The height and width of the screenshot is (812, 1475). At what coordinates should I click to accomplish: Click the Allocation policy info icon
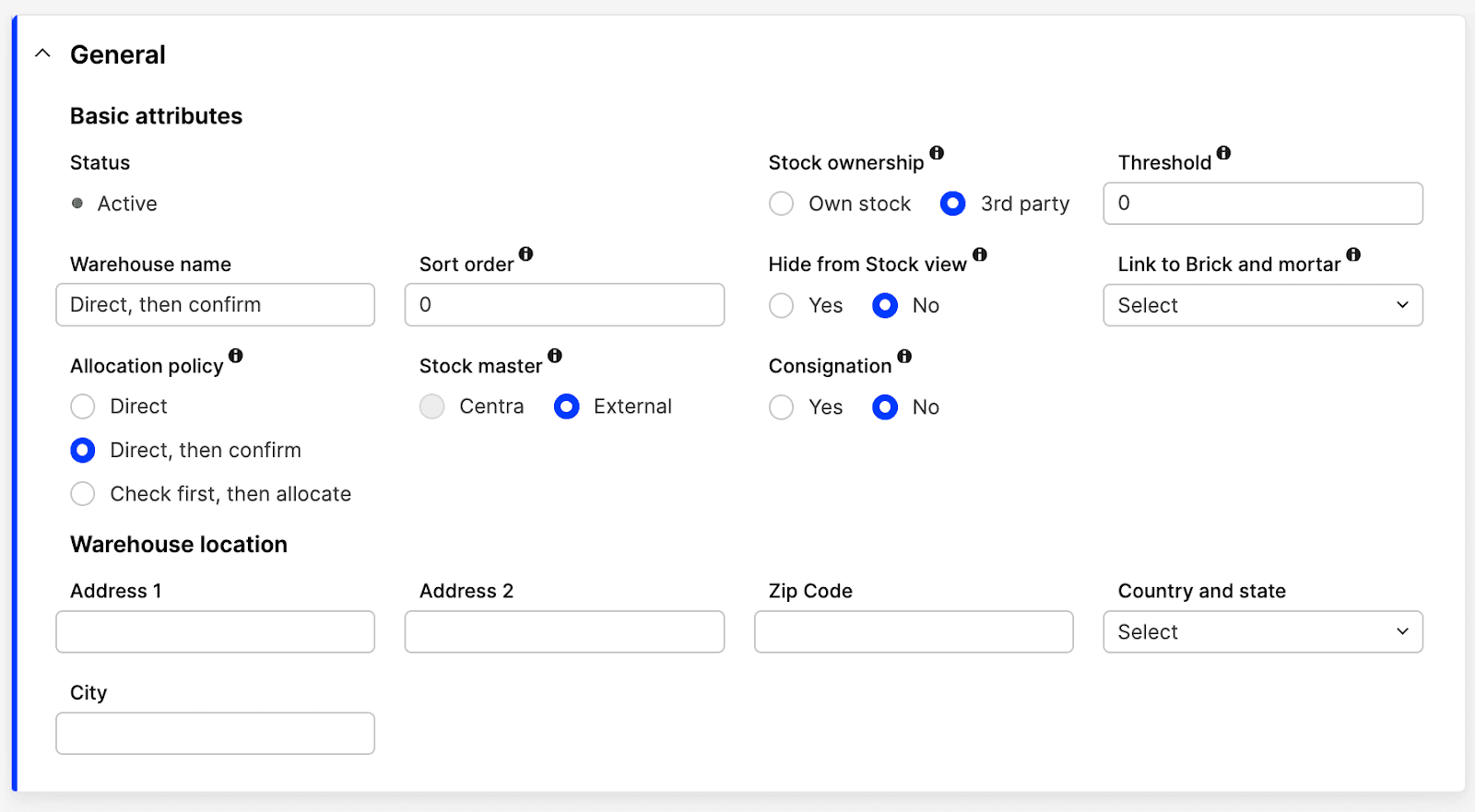point(236,356)
